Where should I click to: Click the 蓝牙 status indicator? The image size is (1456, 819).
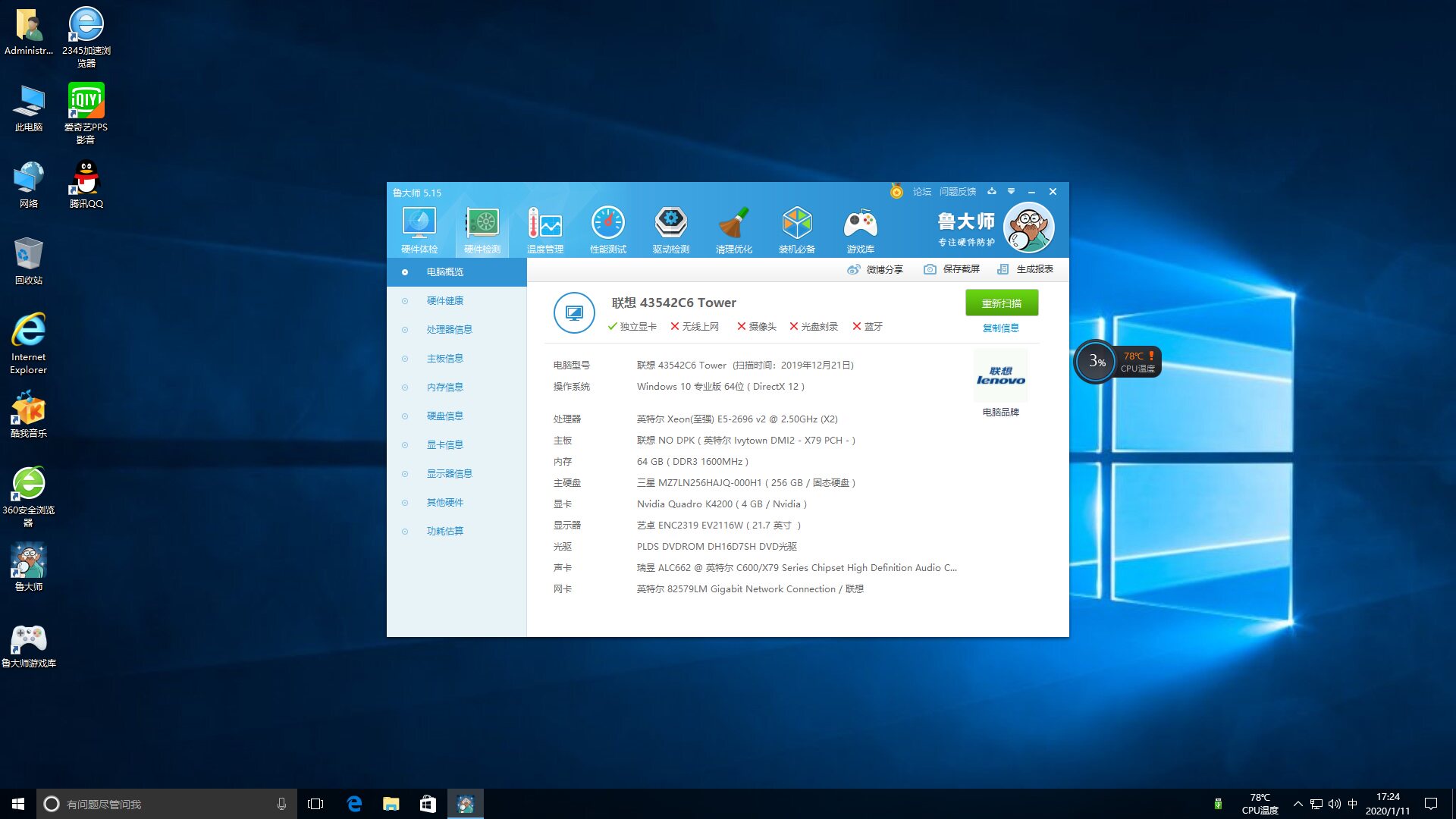(x=868, y=327)
